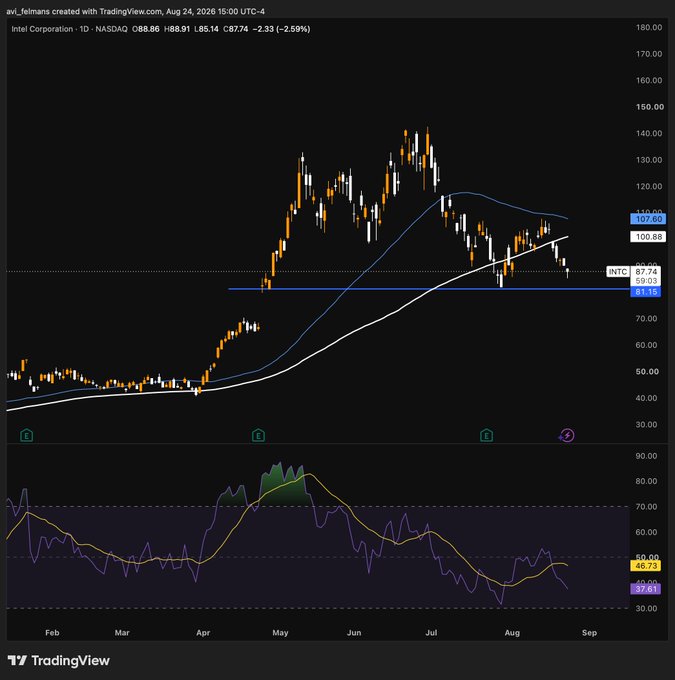Click the Aug label on time axis
The height and width of the screenshot is (680, 675).
(512, 633)
